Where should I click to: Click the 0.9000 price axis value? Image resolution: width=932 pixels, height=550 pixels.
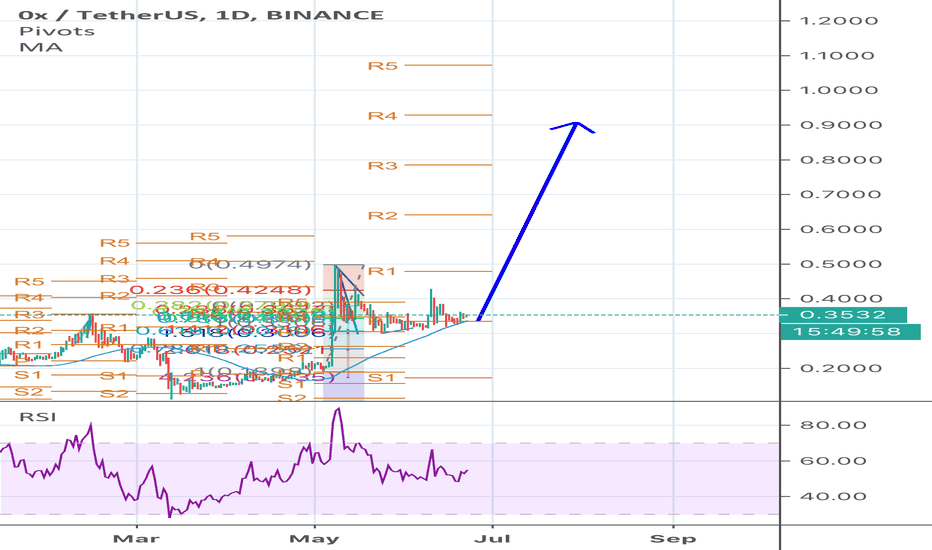coord(840,125)
